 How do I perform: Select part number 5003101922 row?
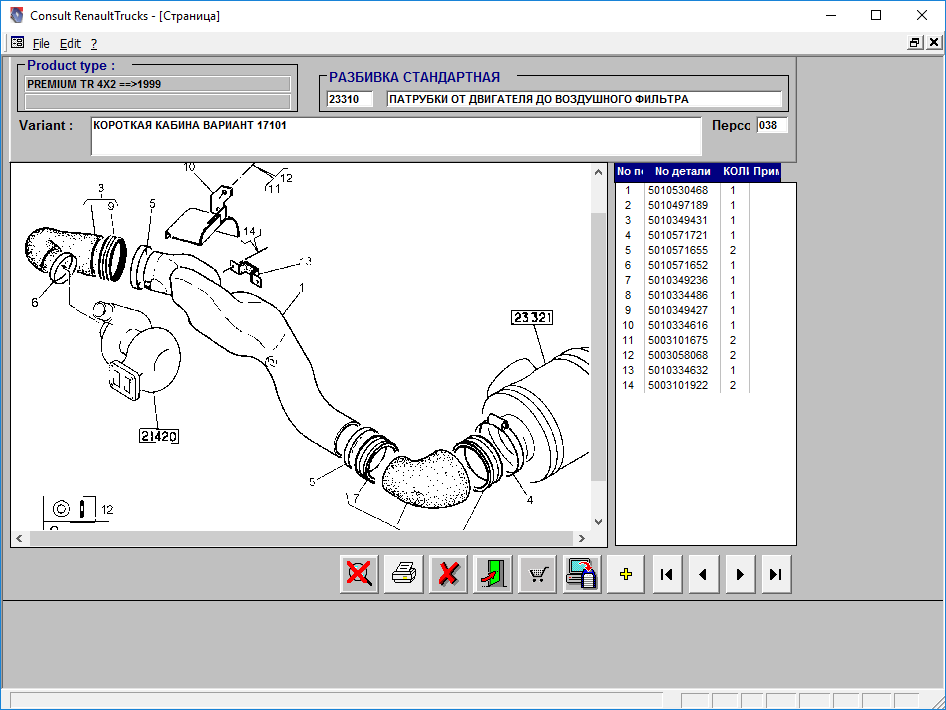pos(677,385)
